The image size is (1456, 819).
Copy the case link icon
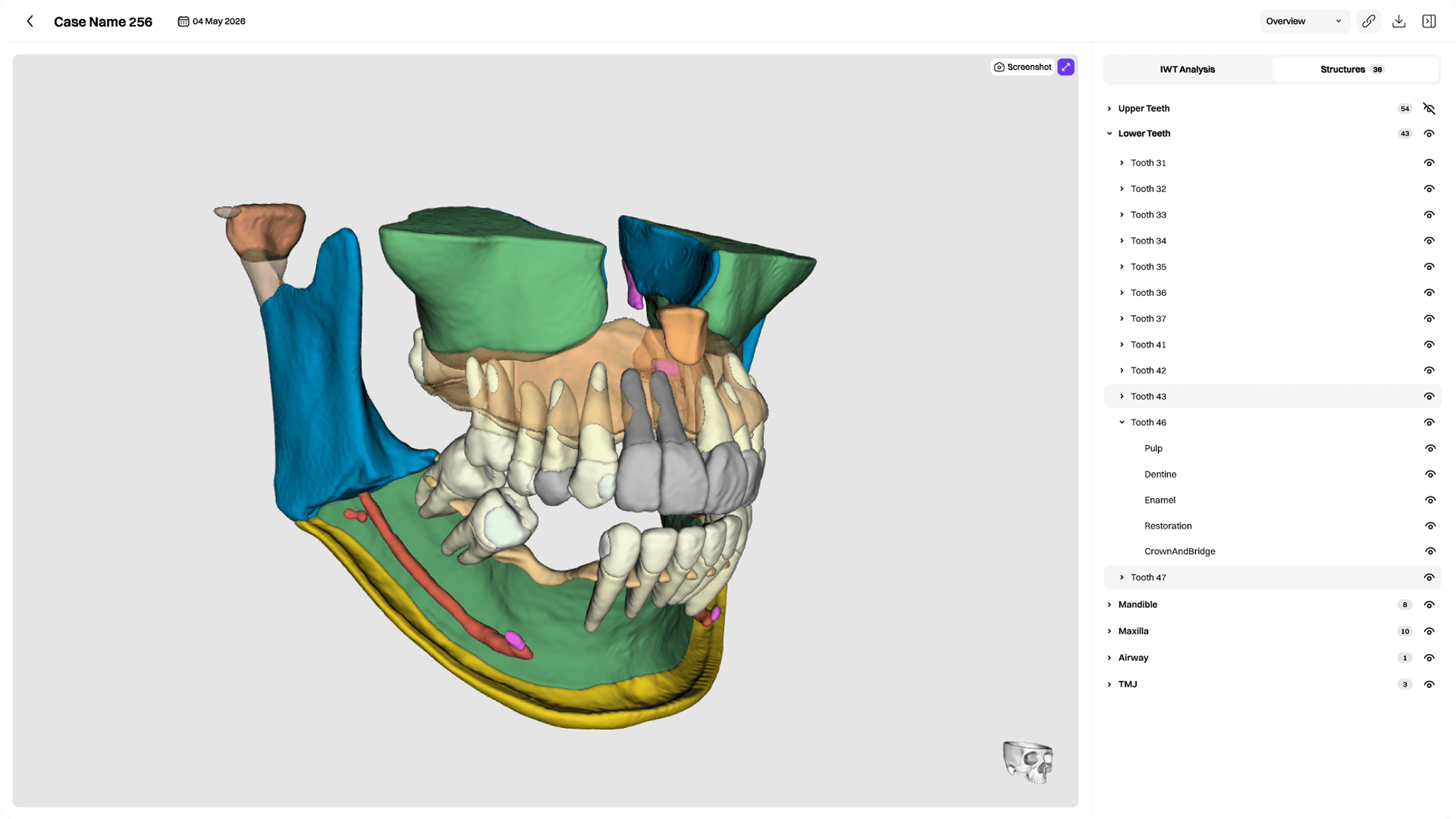pos(1368,22)
